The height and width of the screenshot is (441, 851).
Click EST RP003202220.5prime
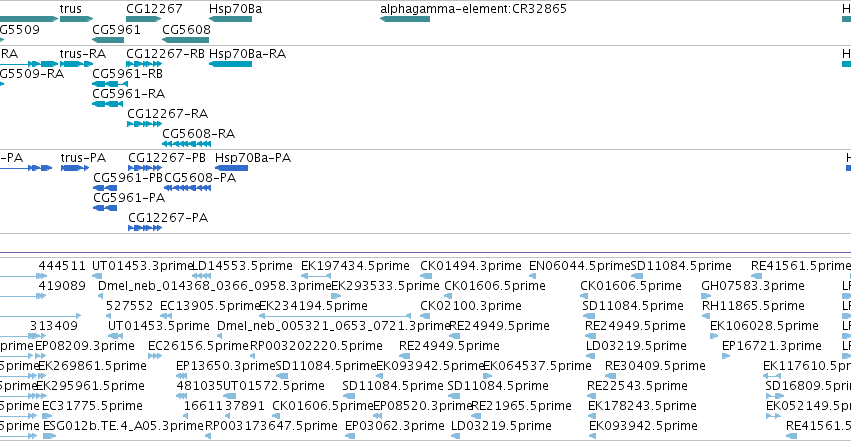316,347
